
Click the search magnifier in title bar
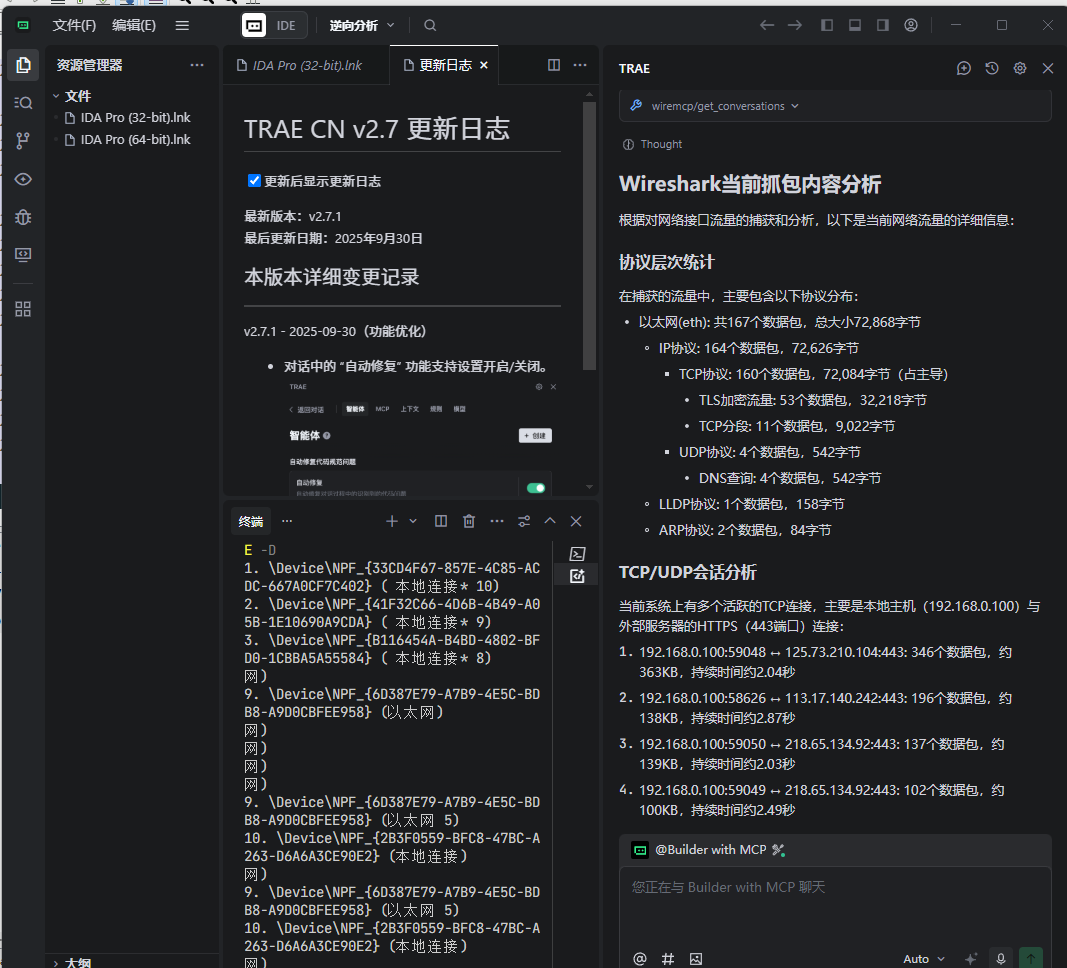[x=430, y=25]
